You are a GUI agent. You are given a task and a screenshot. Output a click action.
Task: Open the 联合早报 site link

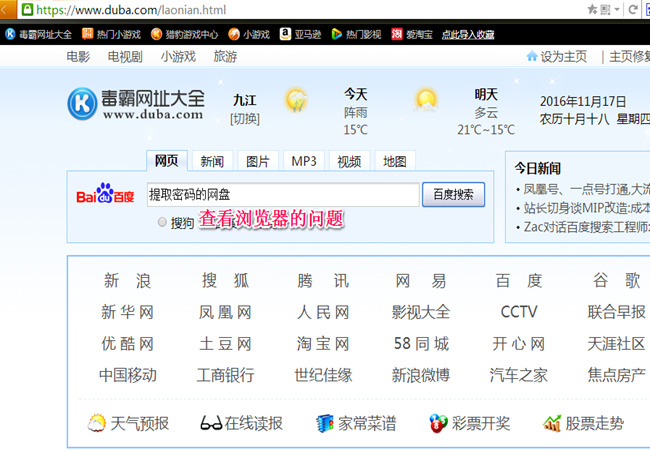click(616, 312)
